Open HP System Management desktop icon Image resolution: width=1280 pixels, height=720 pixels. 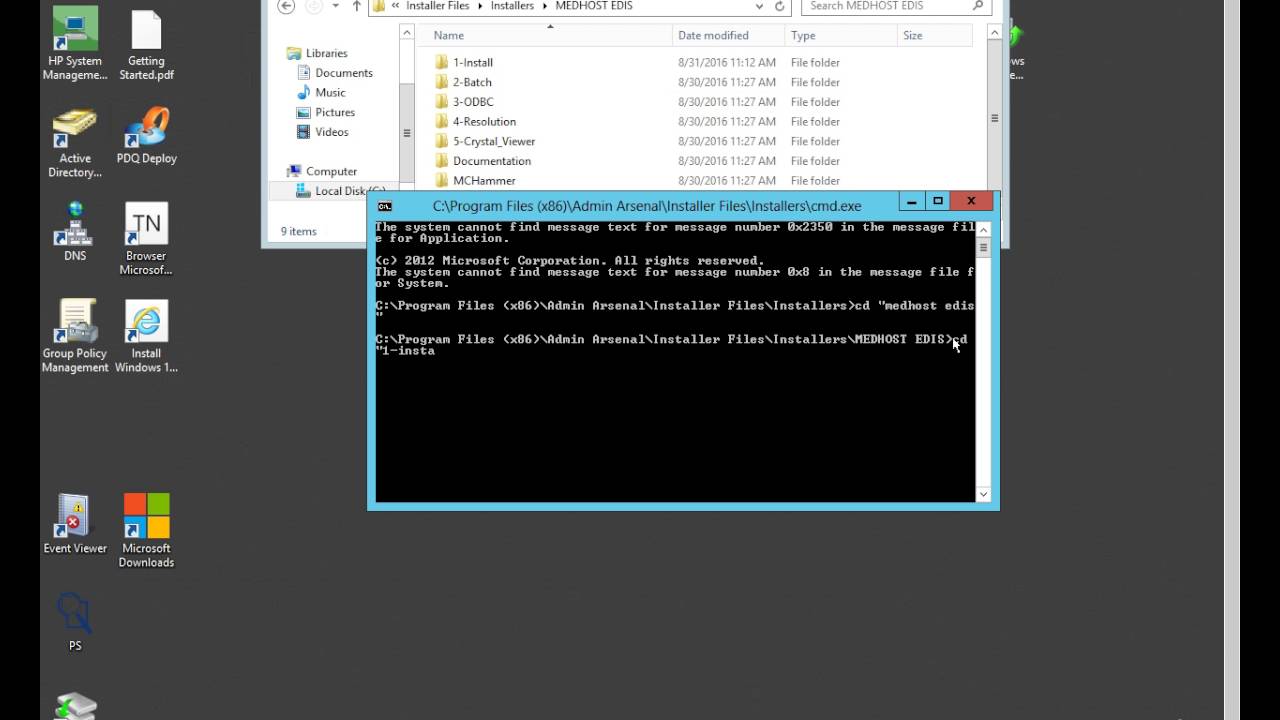(75, 45)
